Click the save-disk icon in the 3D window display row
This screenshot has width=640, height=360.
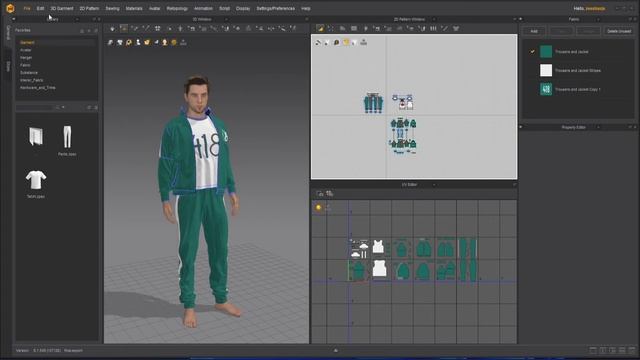pos(183,42)
